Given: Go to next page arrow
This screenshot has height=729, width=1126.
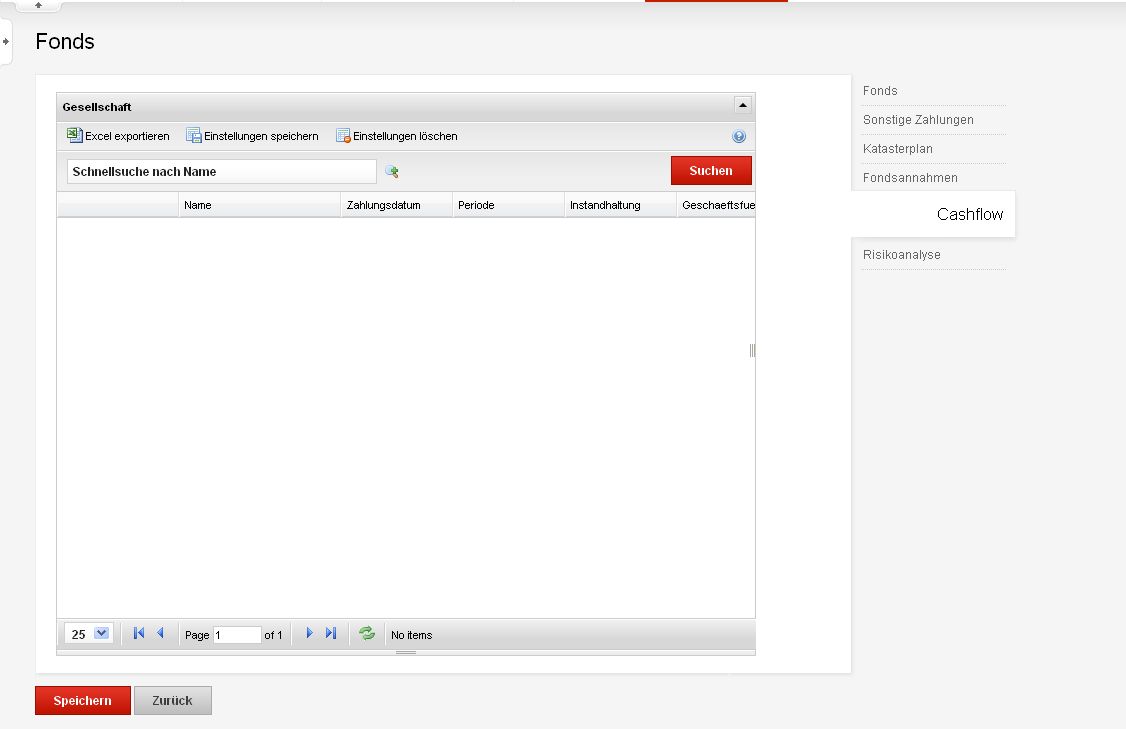Looking at the screenshot, I should point(310,633).
